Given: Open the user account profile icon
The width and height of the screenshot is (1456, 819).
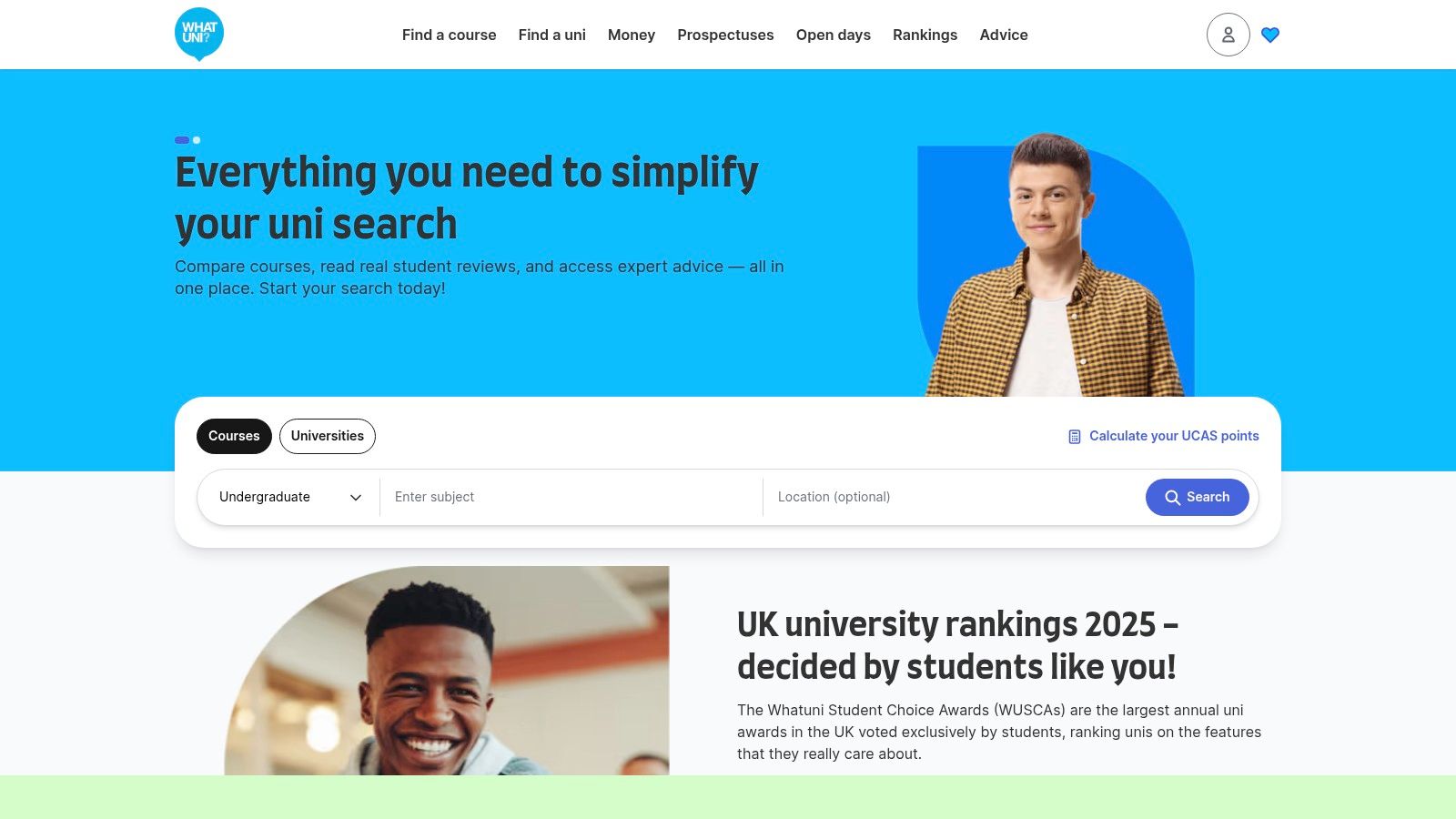Looking at the screenshot, I should click(x=1228, y=35).
